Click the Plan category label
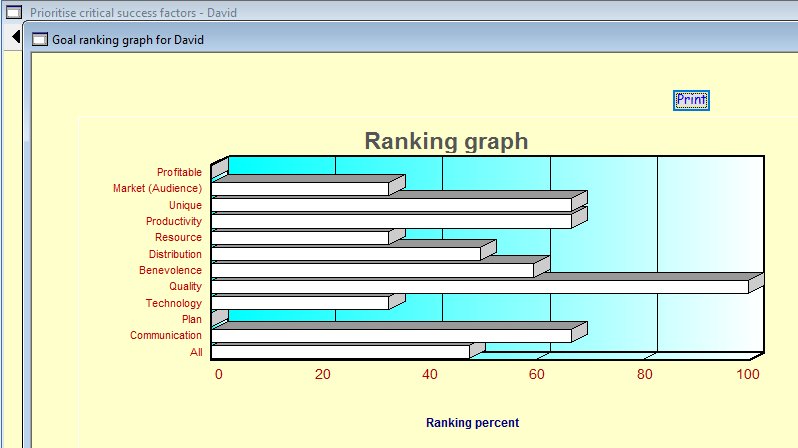 pyautogui.click(x=191, y=319)
